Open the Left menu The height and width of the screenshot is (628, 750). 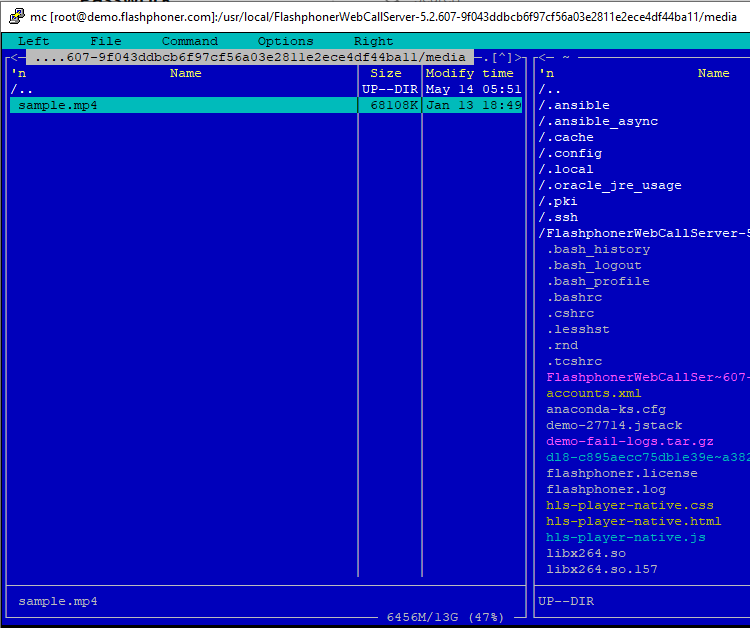click(x=33, y=41)
